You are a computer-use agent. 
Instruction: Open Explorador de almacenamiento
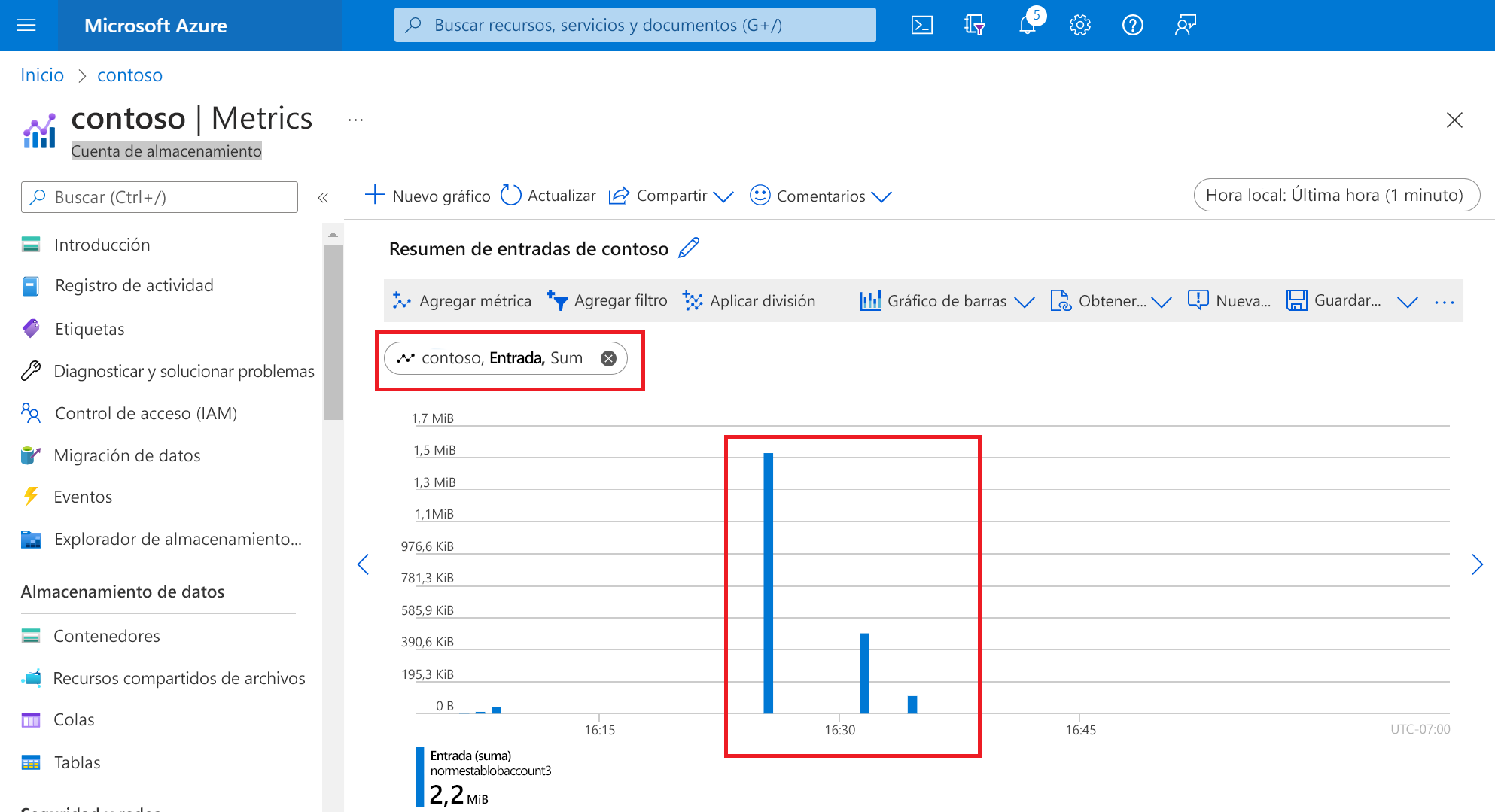coord(178,539)
